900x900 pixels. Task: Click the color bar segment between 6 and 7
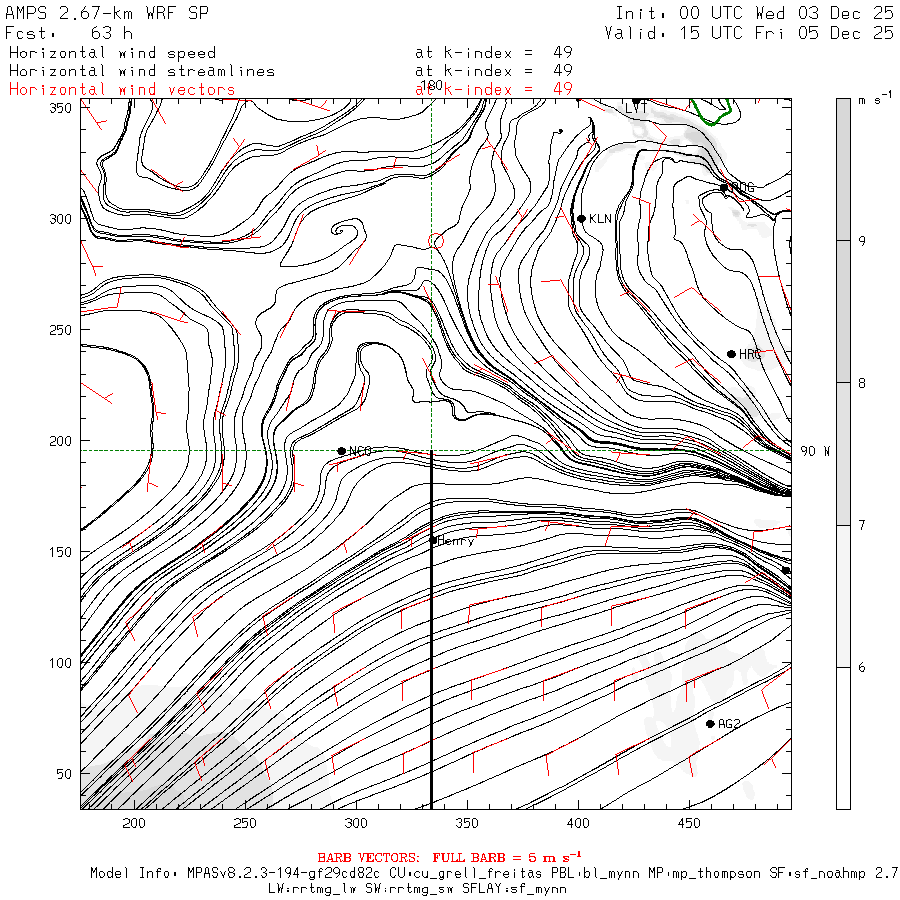click(x=843, y=596)
